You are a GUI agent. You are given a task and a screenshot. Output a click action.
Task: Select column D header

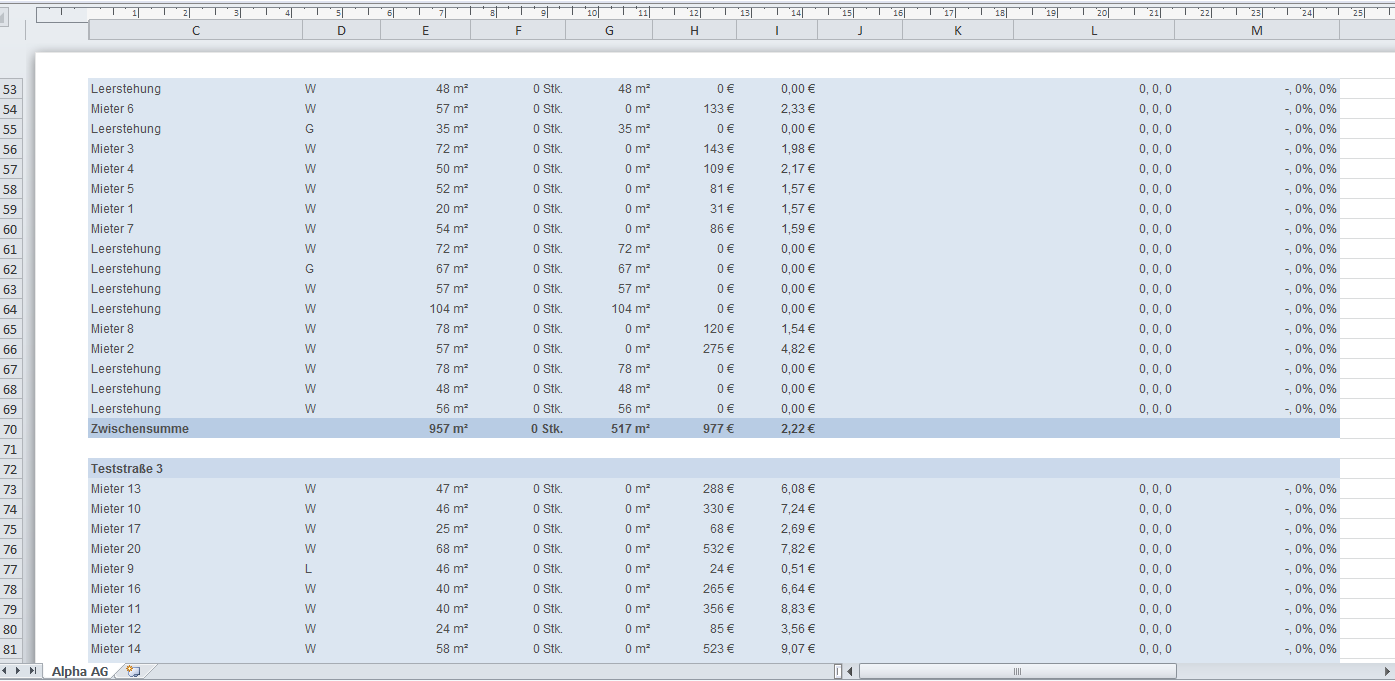(x=342, y=31)
